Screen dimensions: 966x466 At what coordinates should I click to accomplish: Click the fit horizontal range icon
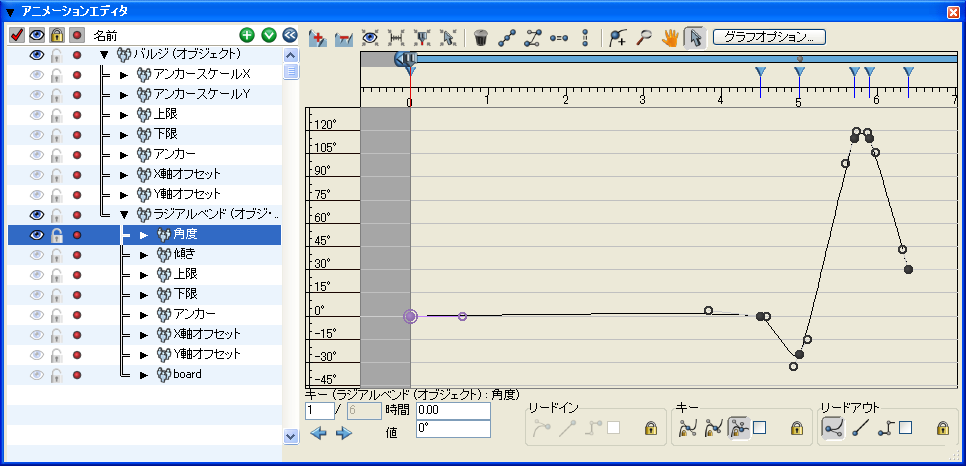tap(396, 38)
